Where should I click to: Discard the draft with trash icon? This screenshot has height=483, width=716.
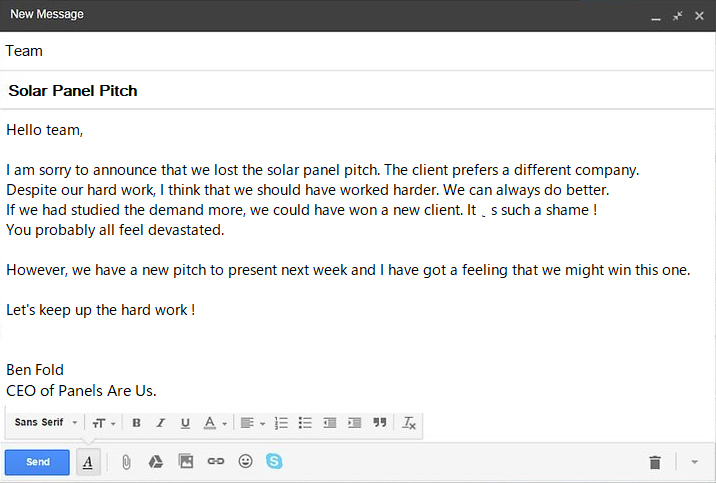655,462
